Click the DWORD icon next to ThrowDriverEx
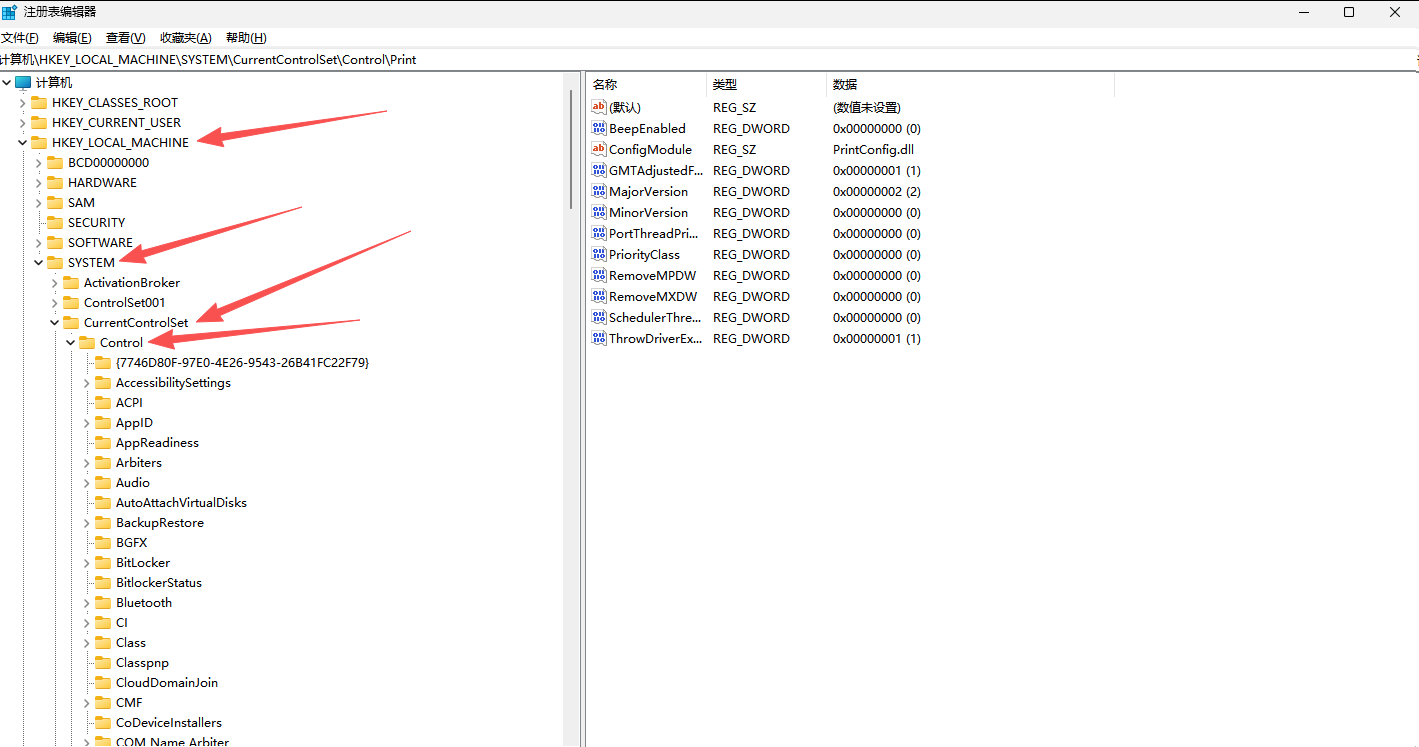The height and width of the screenshot is (747, 1419). (x=598, y=338)
